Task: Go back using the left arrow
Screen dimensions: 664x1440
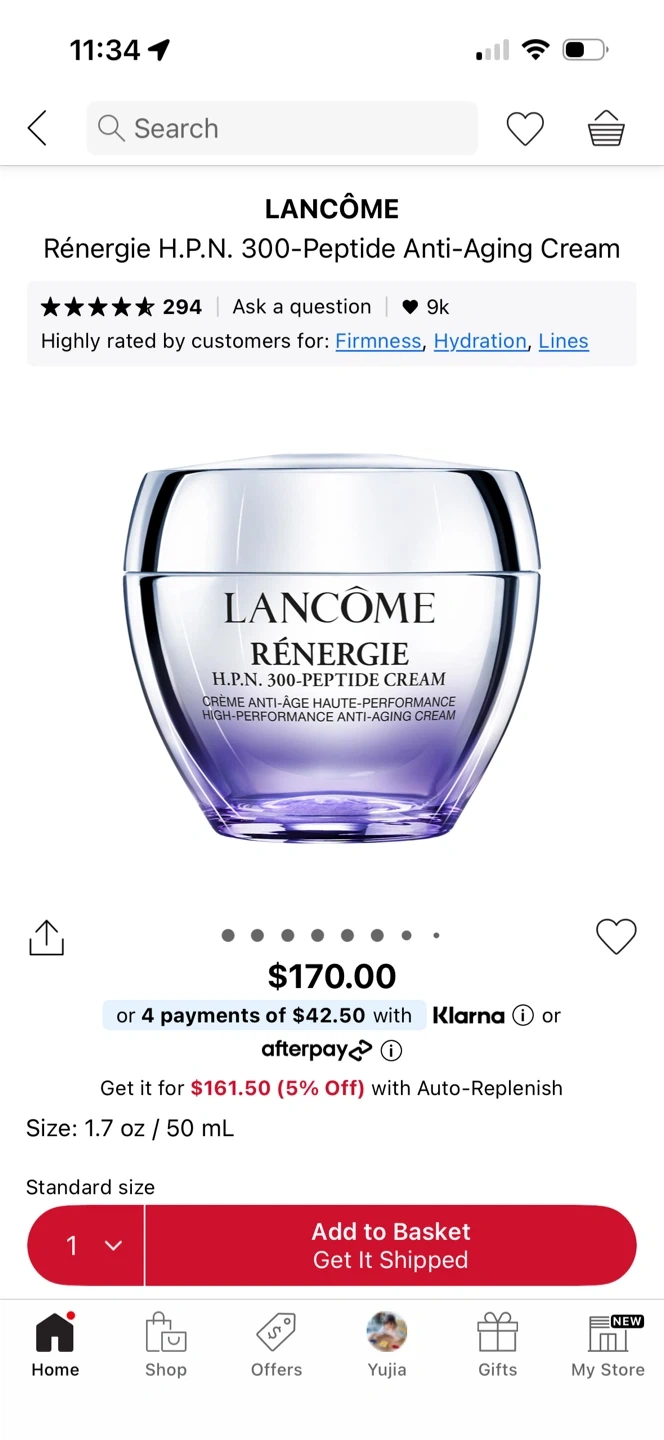Action: pyautogui.click(x=37, y=128)
